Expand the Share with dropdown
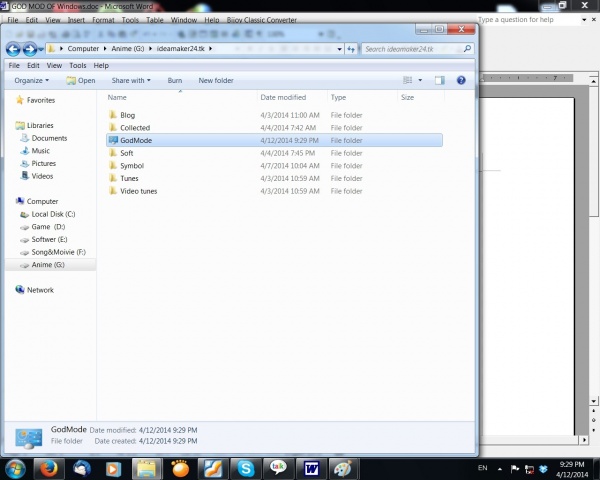 point(131,80)
